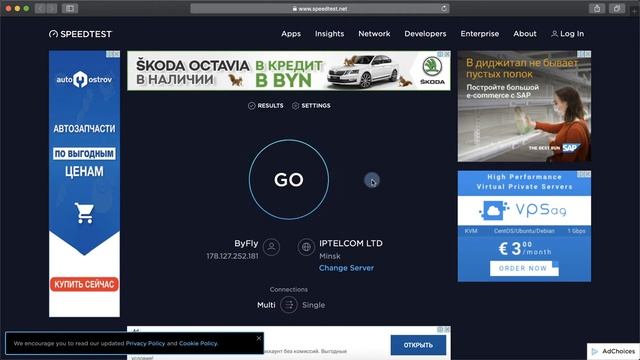Click the Log In link
Image resolution: width=640 pixels, height=360 pixels.
point(568,34)
